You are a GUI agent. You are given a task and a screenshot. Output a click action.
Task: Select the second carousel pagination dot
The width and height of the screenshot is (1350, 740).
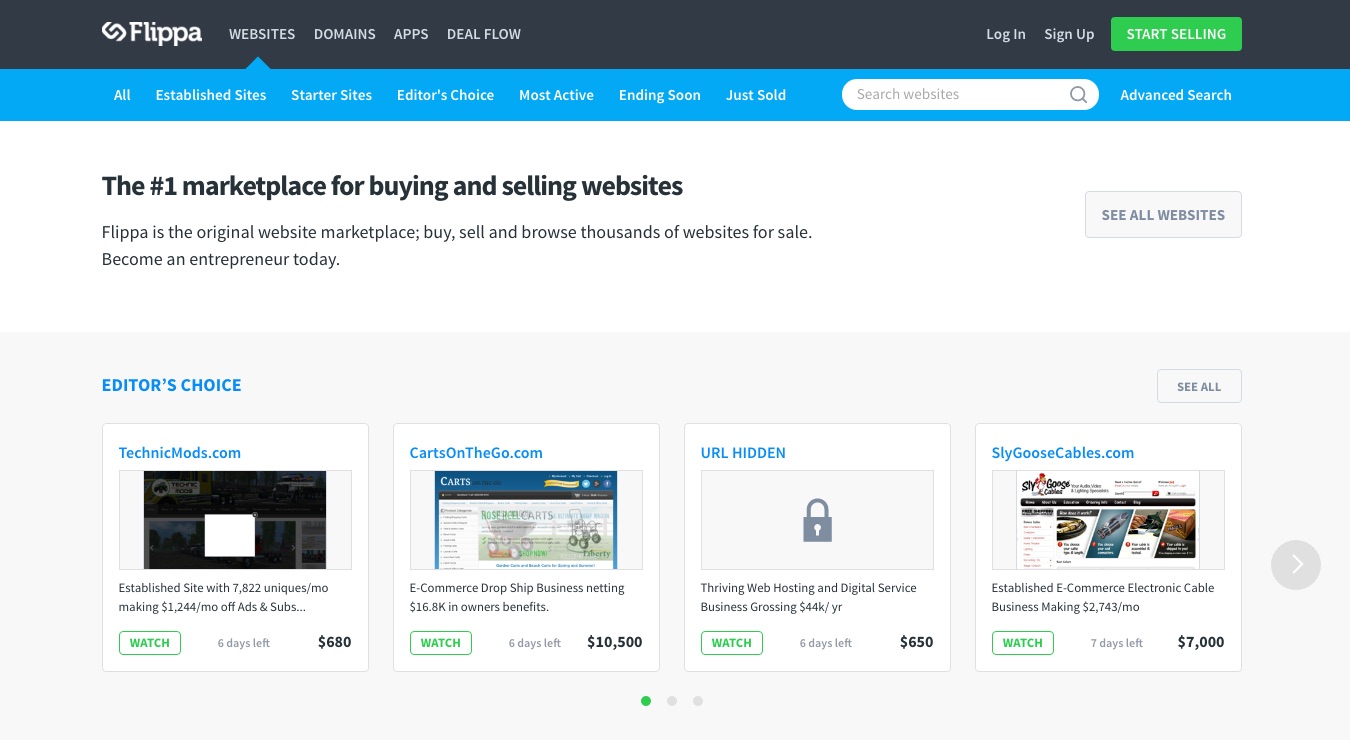click(x=672, y=701)
